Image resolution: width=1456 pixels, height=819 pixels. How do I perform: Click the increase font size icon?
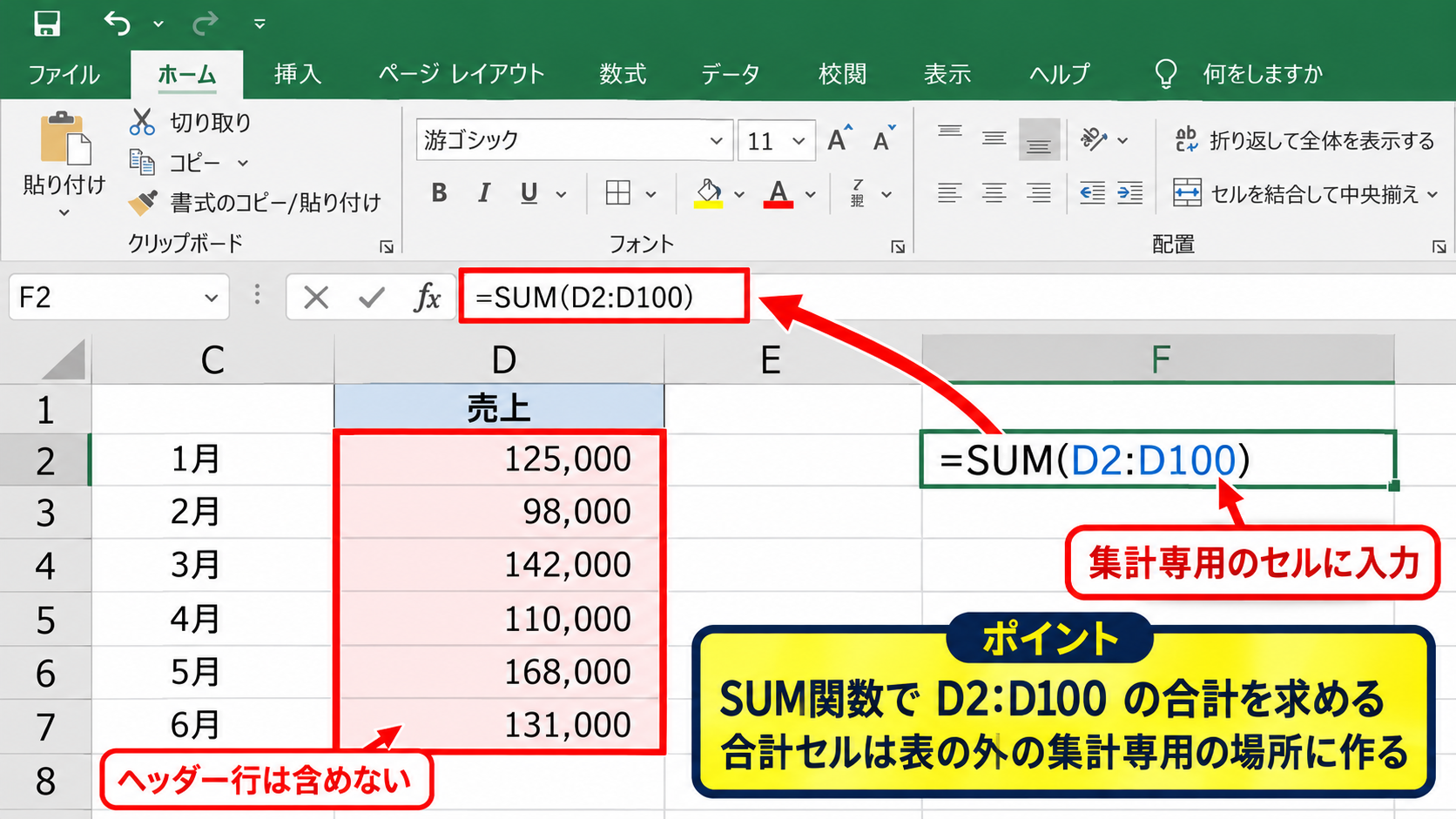coord(839,139)
